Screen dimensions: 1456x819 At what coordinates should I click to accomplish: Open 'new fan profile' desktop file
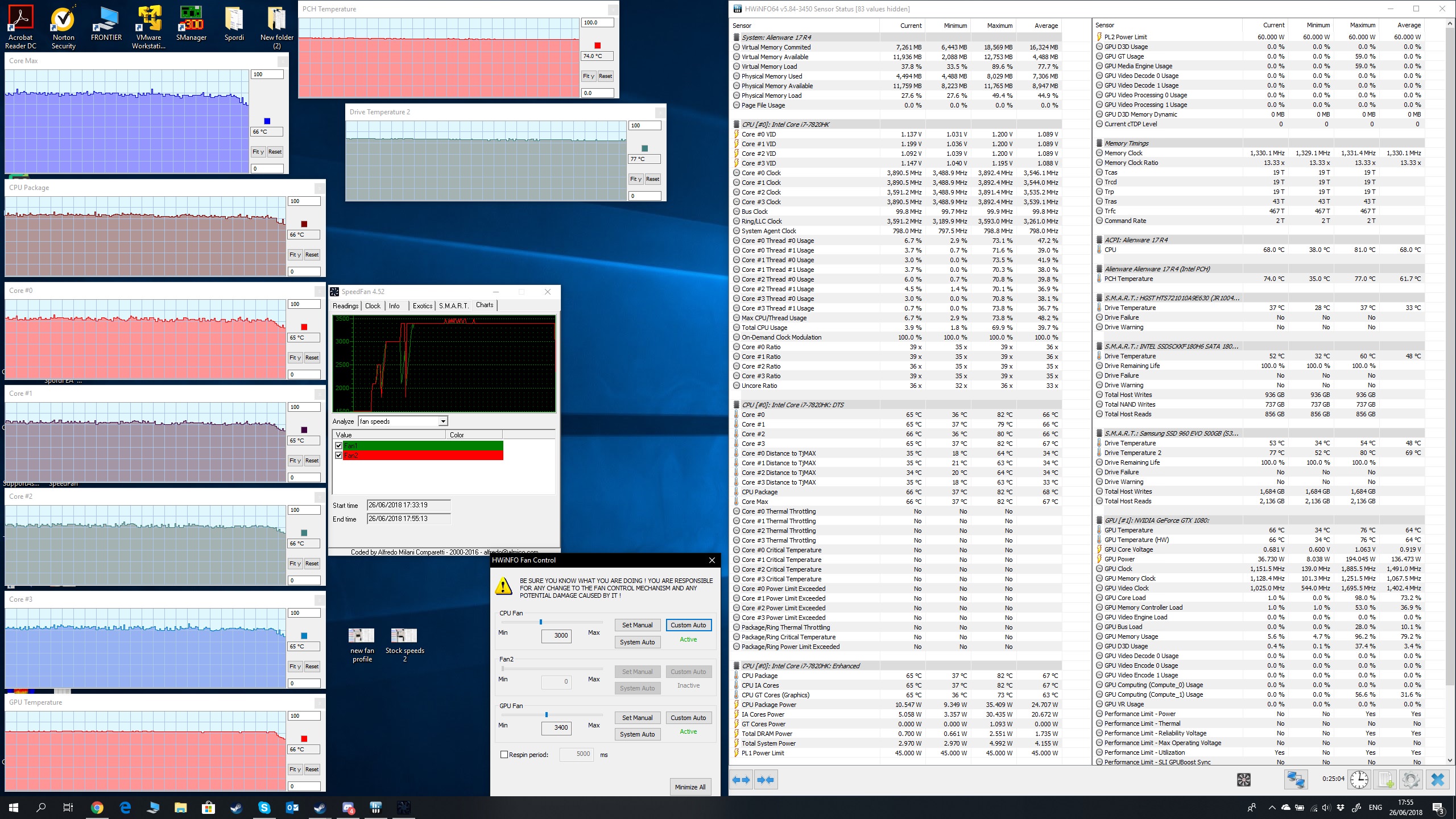(x=362, y=645)
